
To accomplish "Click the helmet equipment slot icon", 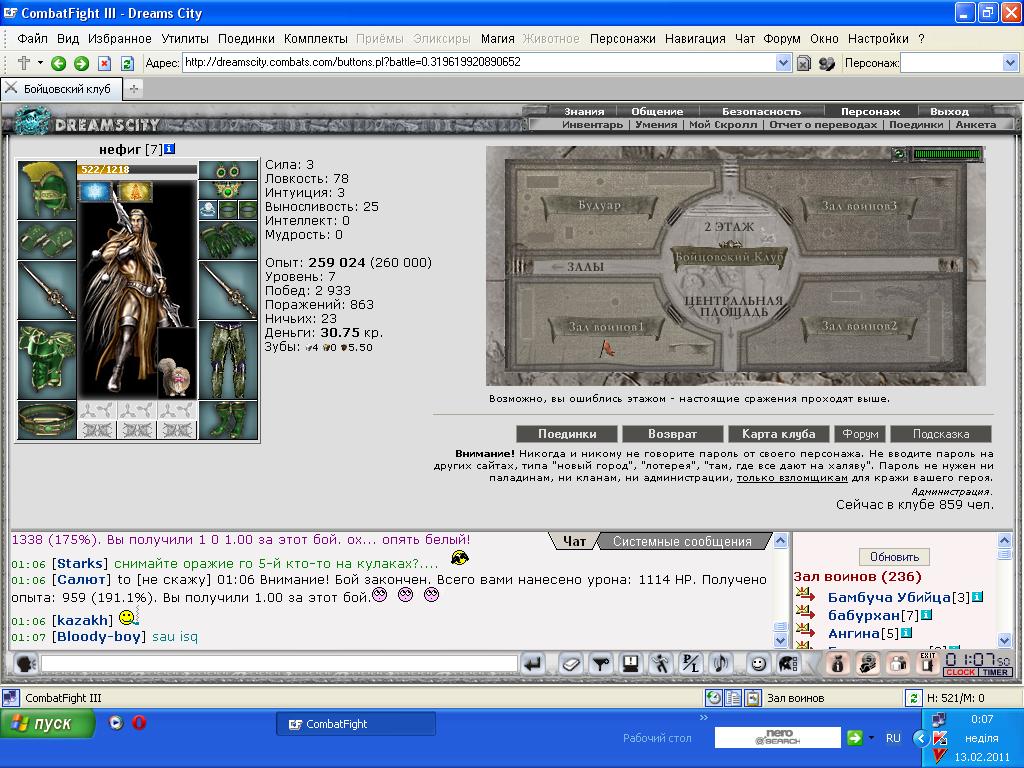I will (x=46, y=189).
